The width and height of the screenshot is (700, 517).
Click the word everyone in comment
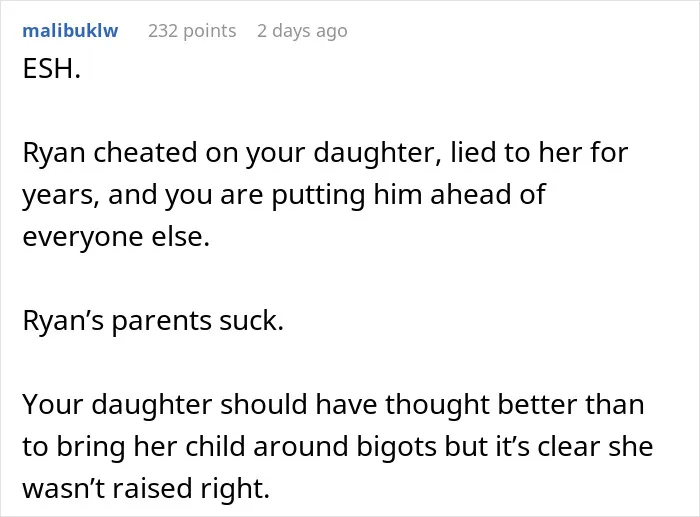click(x=83, y=238)
